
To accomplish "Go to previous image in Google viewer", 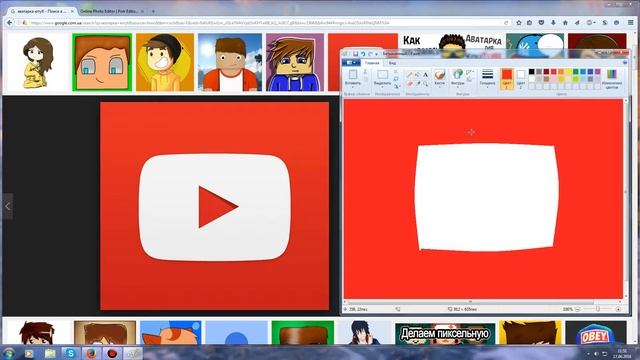I will pos(7,207).
